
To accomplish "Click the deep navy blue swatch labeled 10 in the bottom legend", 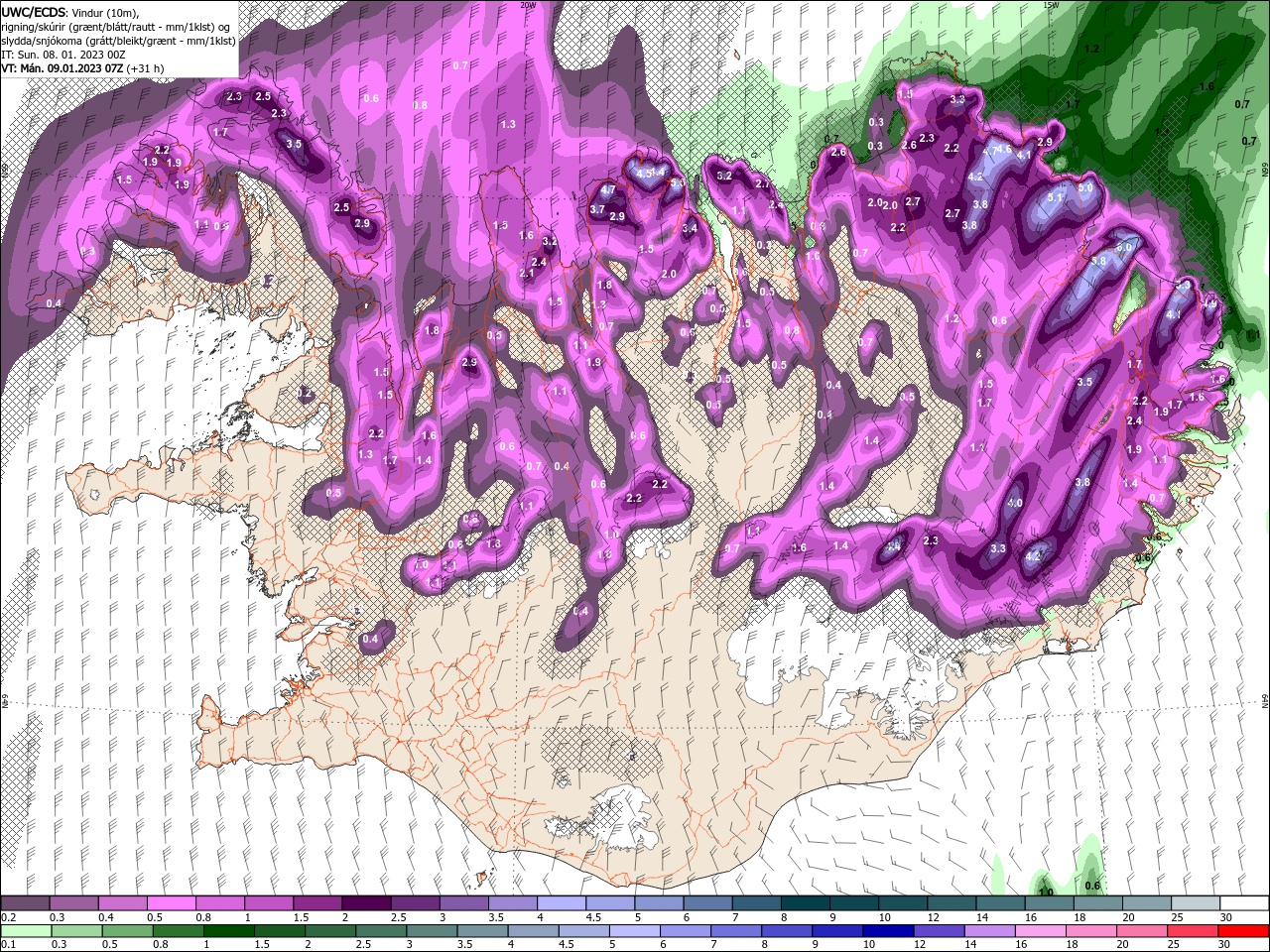I will pos(888,931).
